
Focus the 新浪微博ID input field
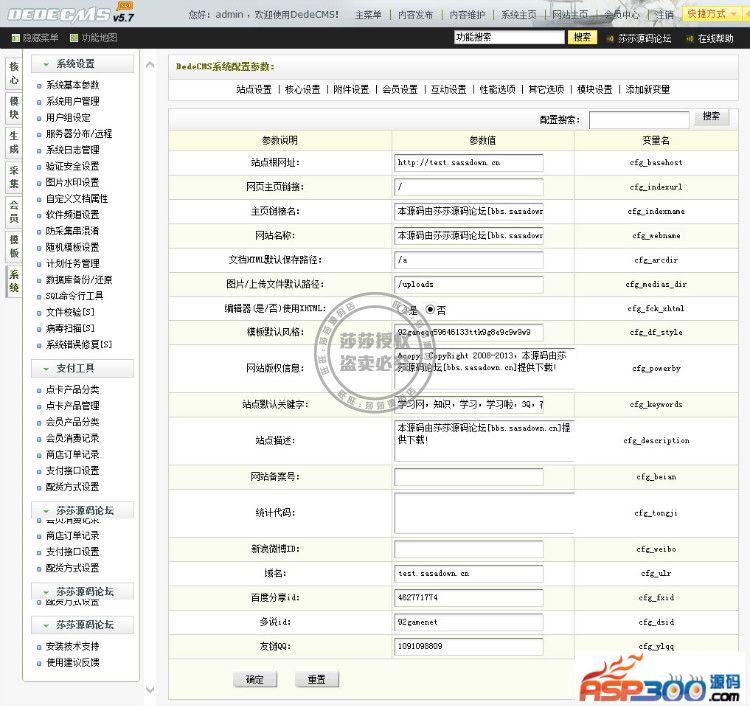click(469, 549)
